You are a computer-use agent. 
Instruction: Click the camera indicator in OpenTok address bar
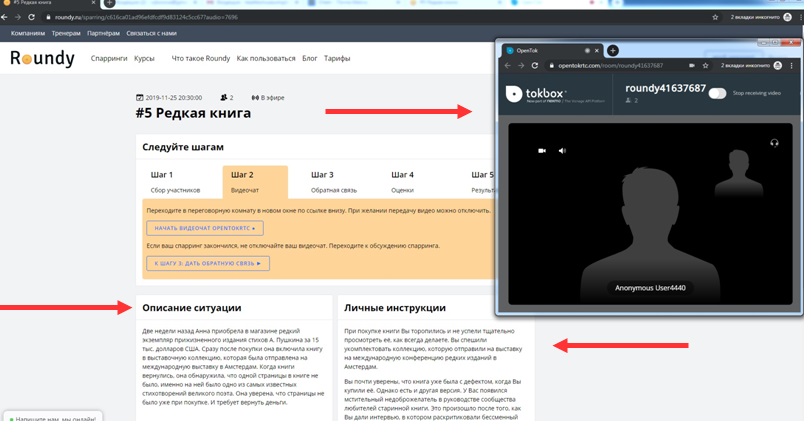click(692, 66)
